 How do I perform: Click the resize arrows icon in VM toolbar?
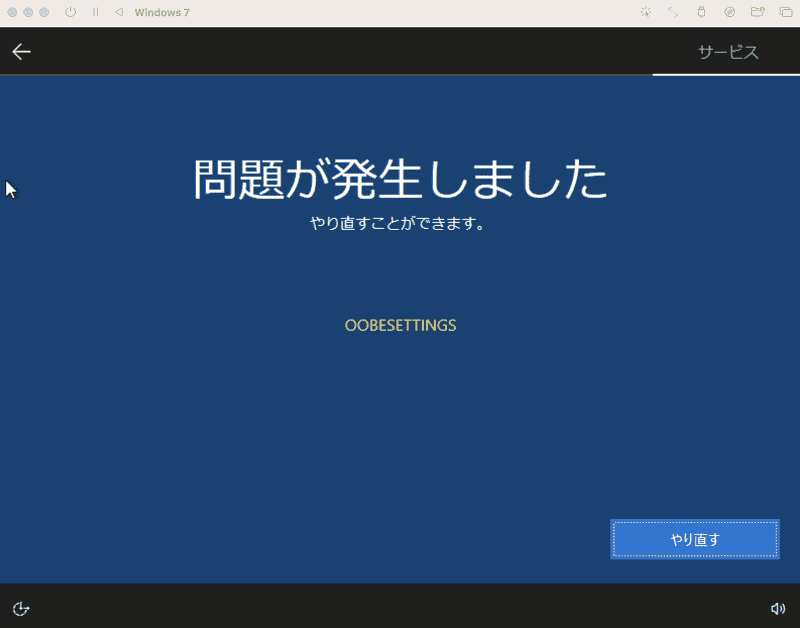(x=673, y=12)
